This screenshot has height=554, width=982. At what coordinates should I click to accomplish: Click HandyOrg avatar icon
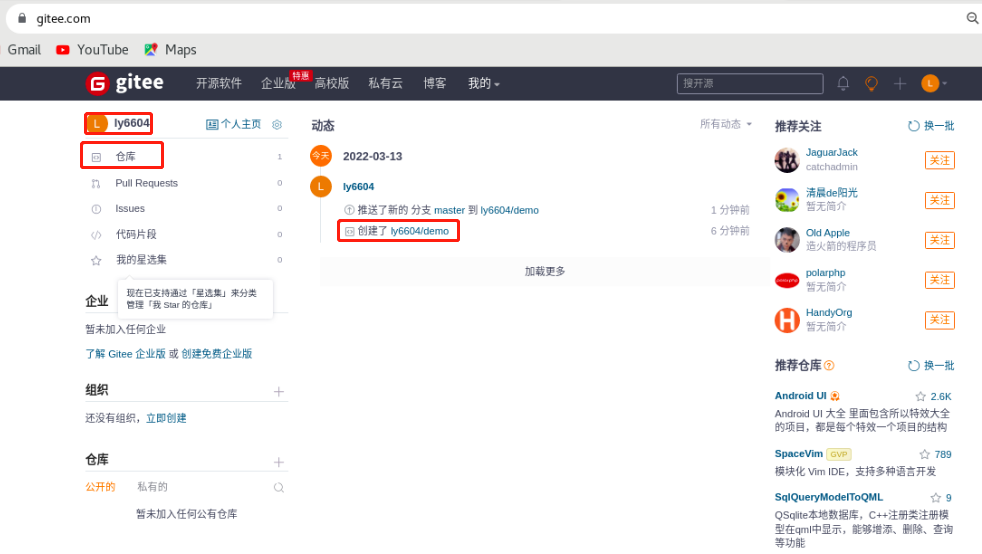click(x=787, y=321)
